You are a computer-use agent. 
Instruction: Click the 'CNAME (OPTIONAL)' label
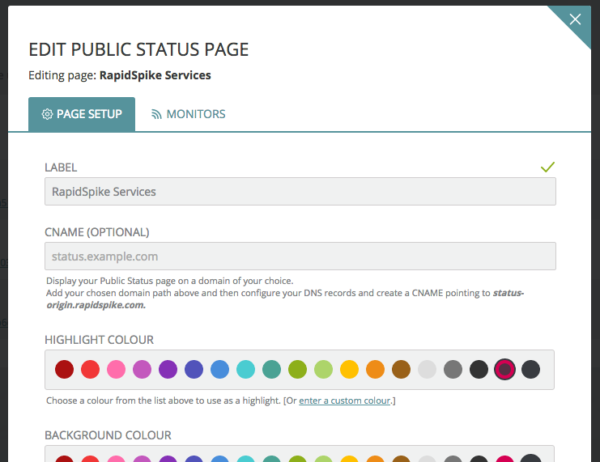(x=97, y=232)
